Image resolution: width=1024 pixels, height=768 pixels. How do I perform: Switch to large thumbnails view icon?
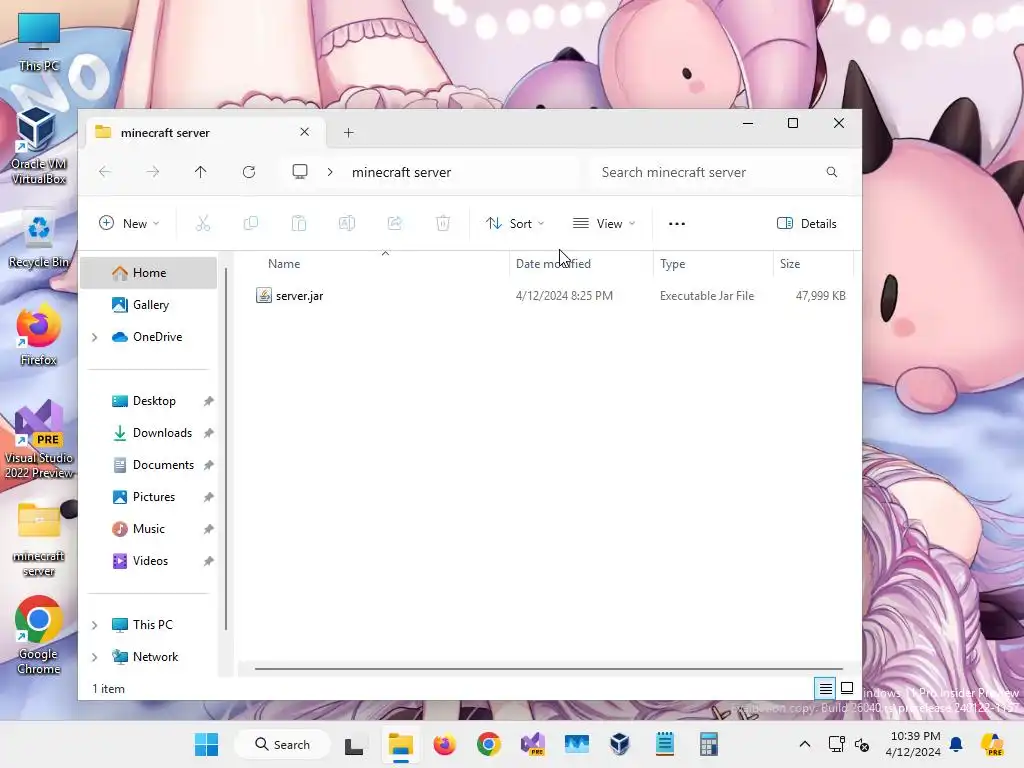pyautogui.click(x=847, y=688)
